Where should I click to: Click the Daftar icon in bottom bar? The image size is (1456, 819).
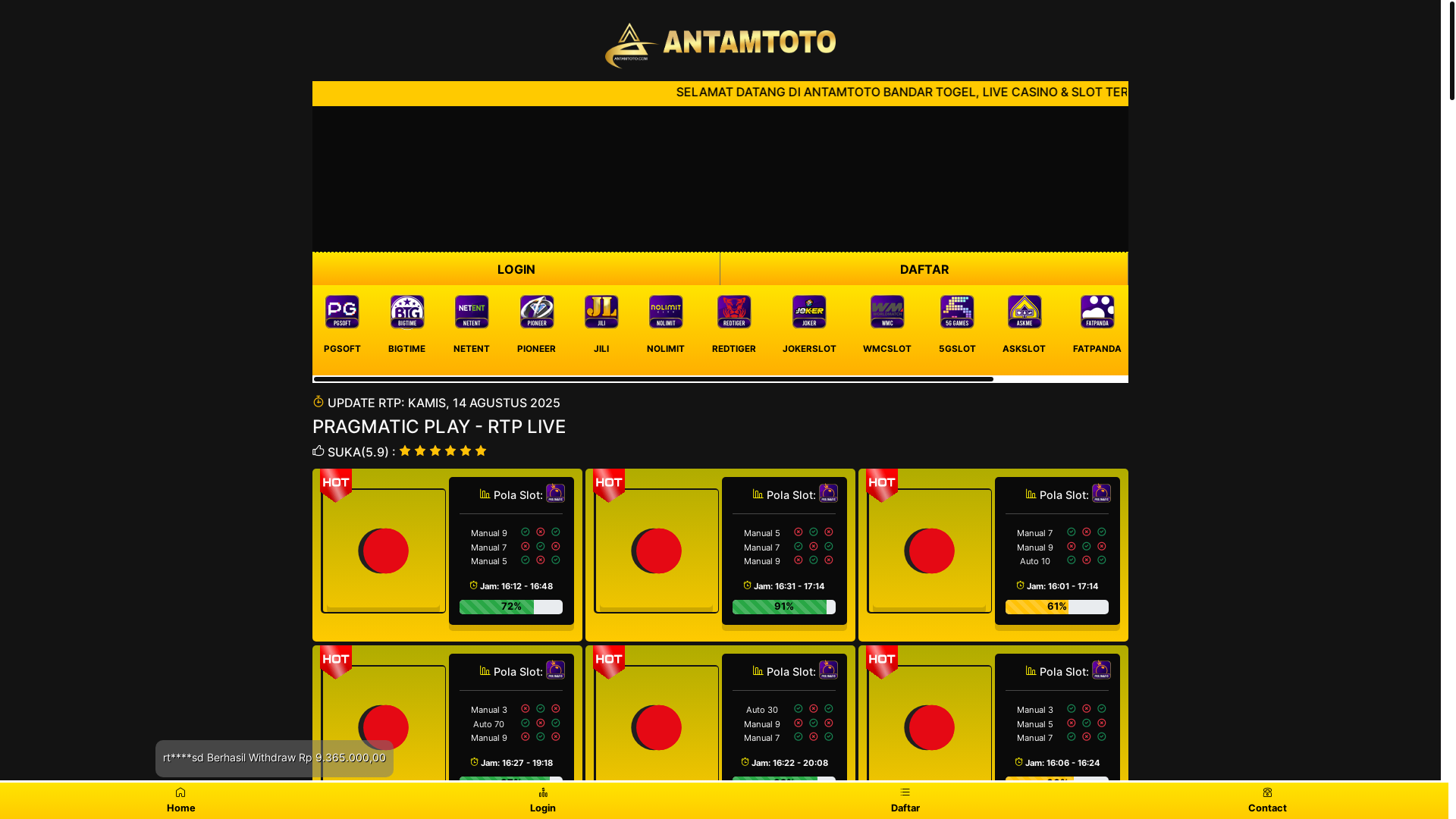pos(905,792)
